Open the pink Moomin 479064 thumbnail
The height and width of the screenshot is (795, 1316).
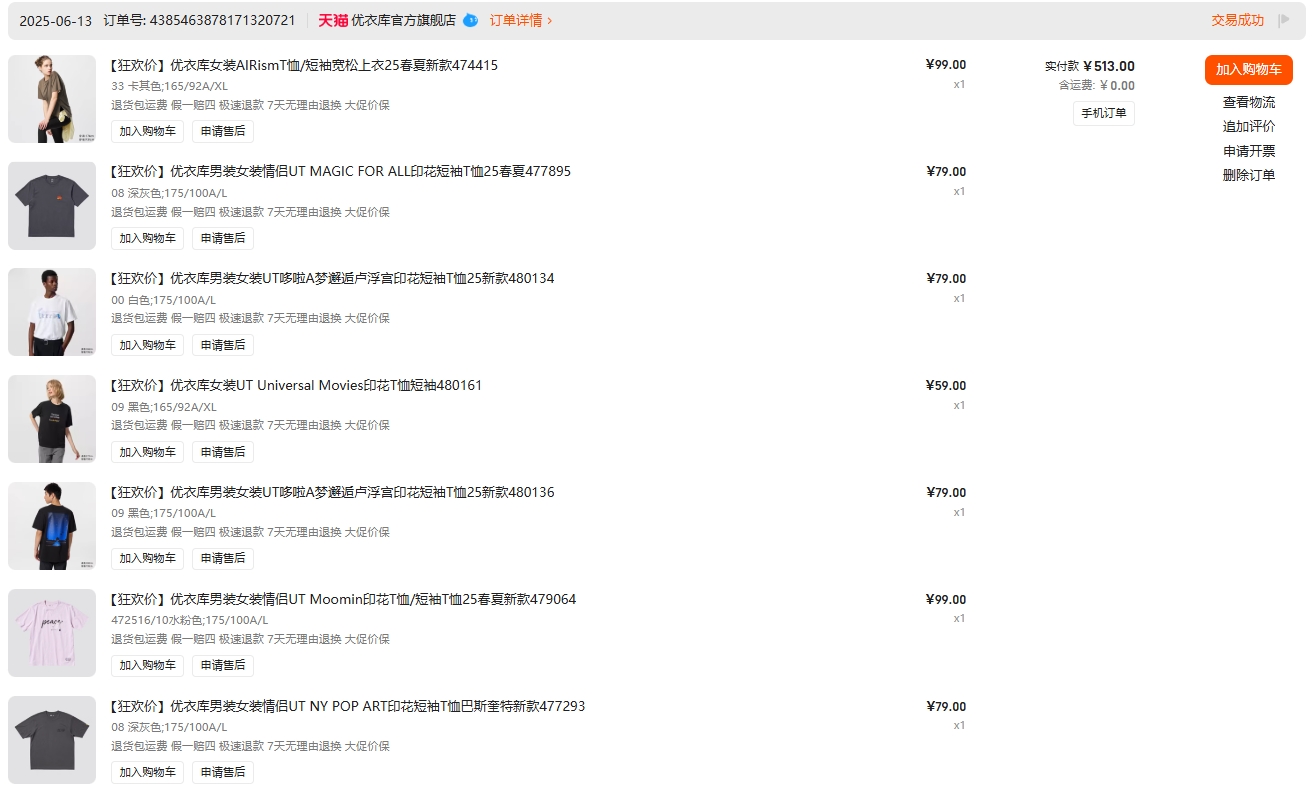click(x=52, y=633)
